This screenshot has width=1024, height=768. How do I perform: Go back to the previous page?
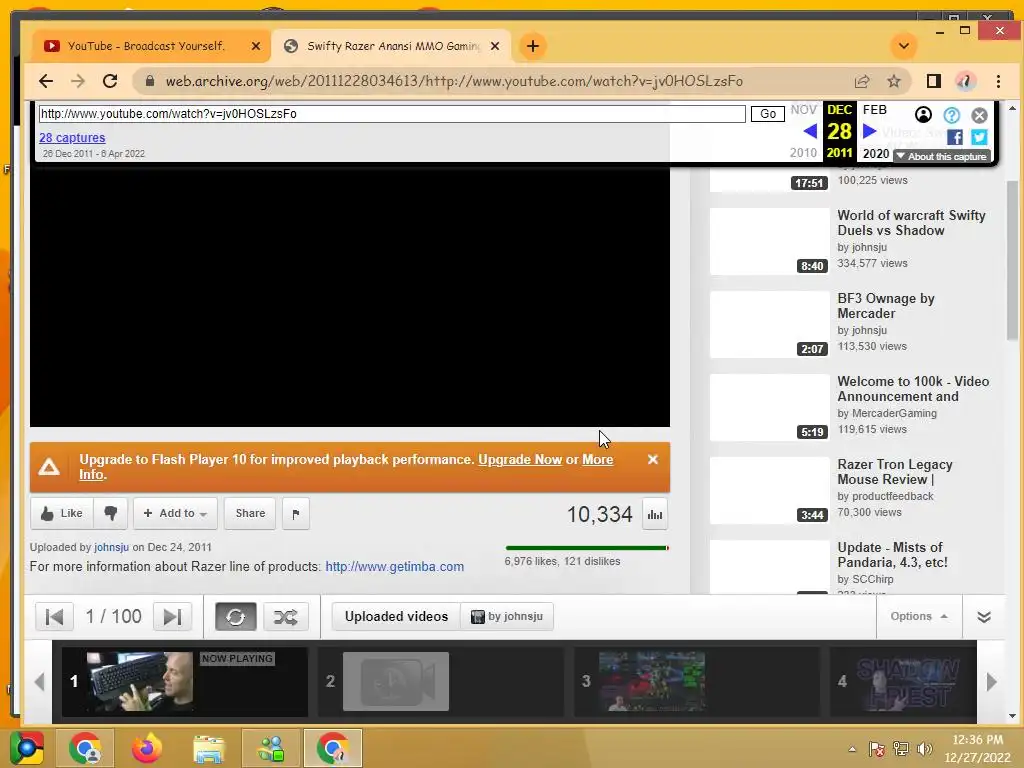(46, 81)
